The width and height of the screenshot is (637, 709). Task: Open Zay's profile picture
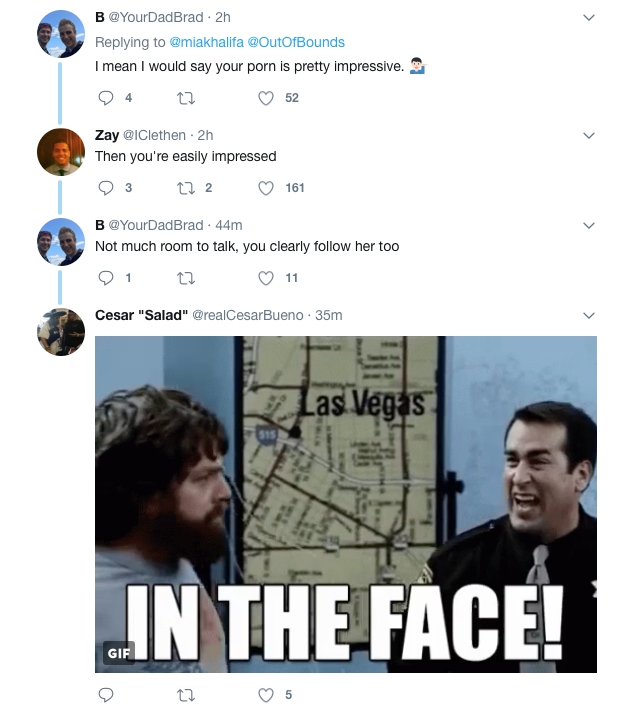60,152
